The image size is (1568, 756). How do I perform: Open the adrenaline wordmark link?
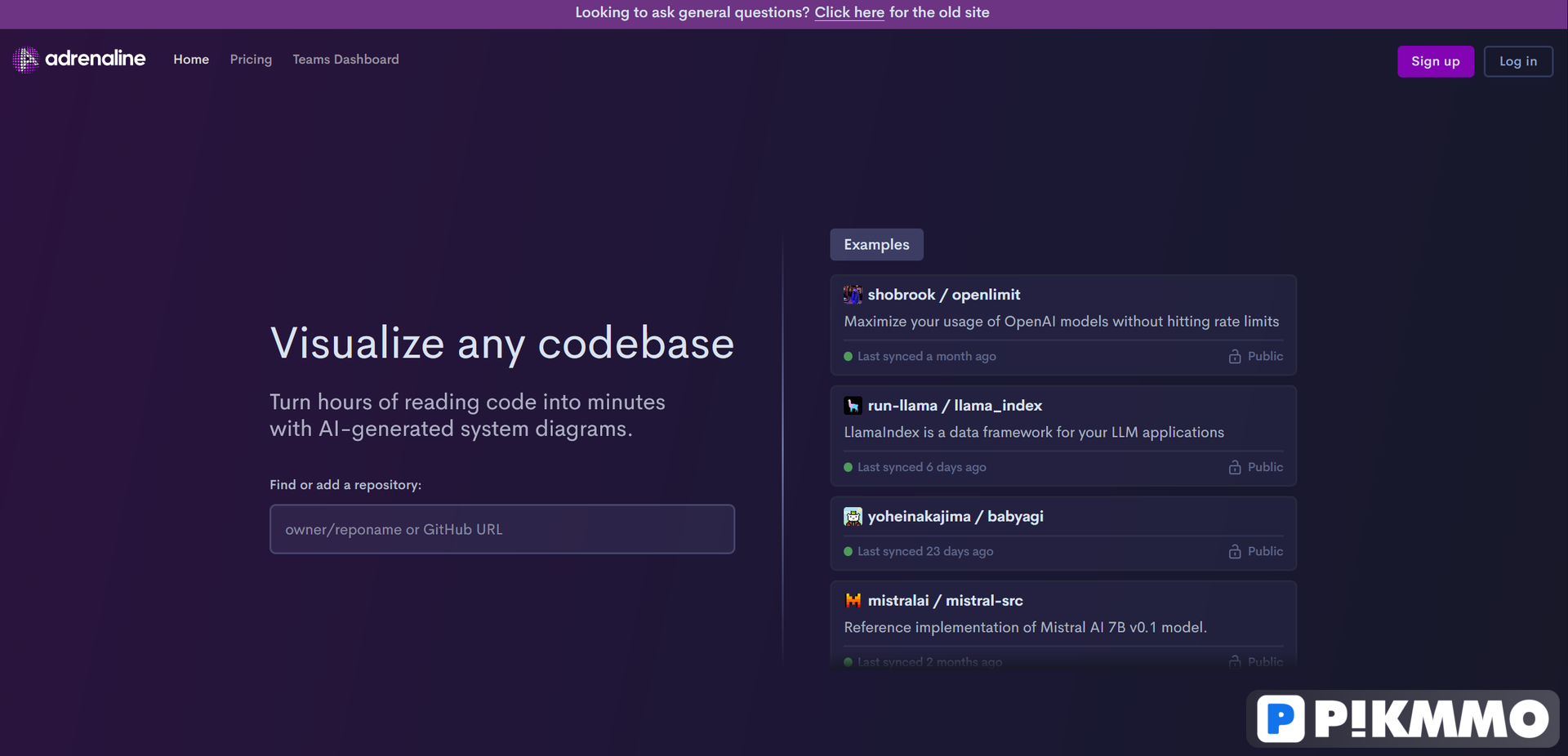[96, 59]
